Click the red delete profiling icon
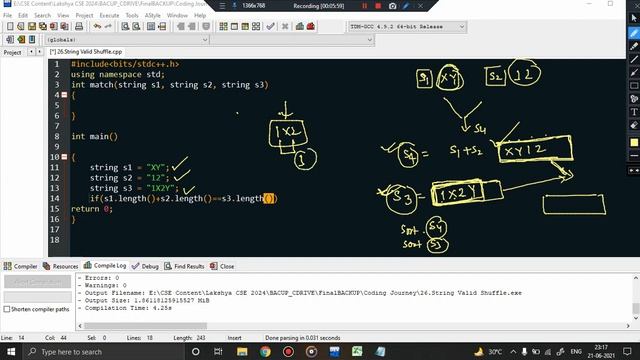The width and height of the screenshot is (640, 360). click(x=311, y=27)
